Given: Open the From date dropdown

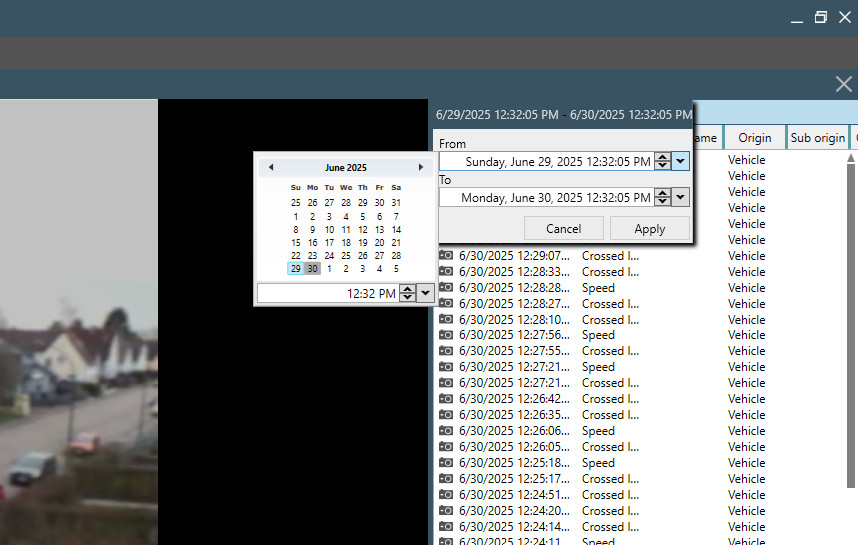Looking at the screenshot, I should click(681, 162).
